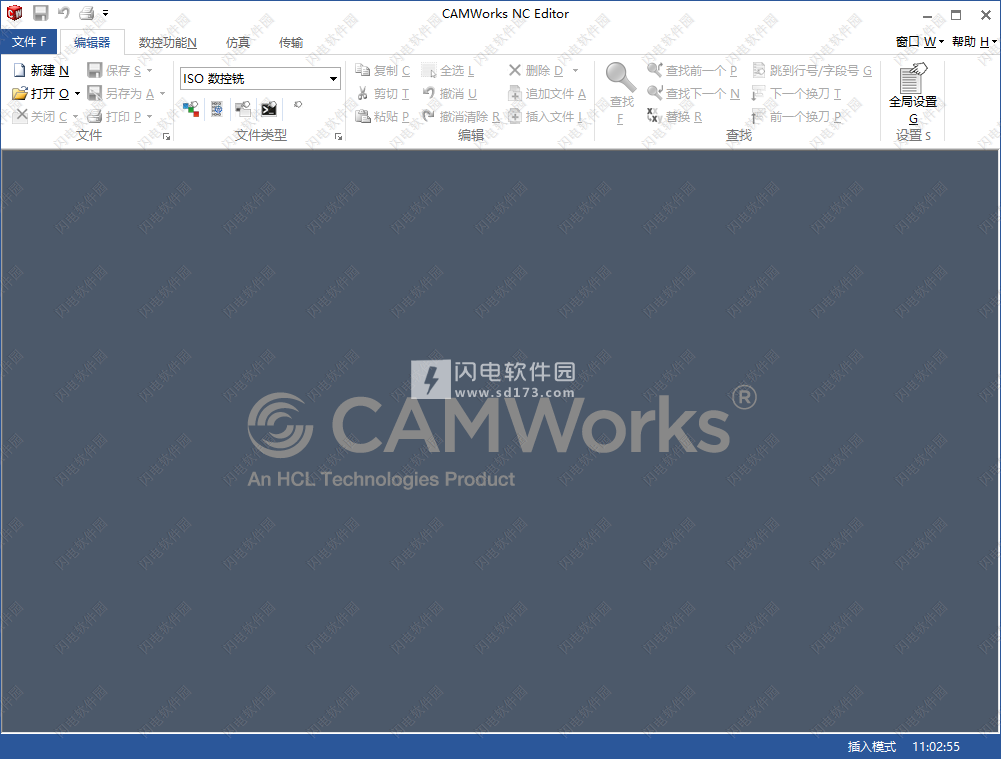1001x759 pixels.
Task: Expand the arrow beside 打印 P
Action: [x=149, y=117]
